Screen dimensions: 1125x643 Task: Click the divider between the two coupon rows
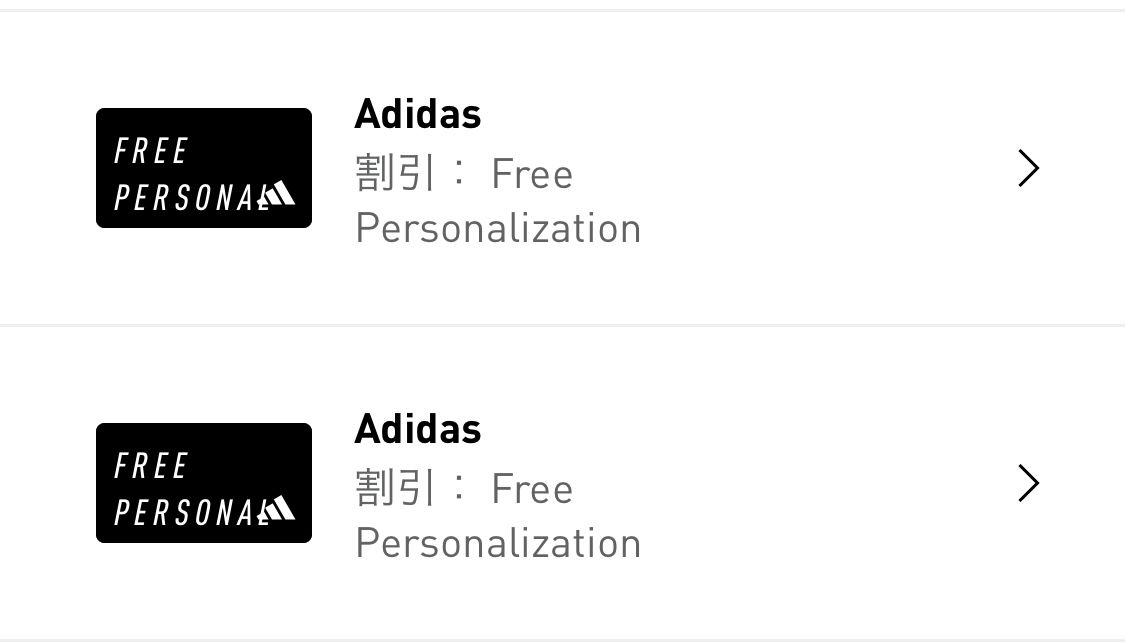pos(562,325)
